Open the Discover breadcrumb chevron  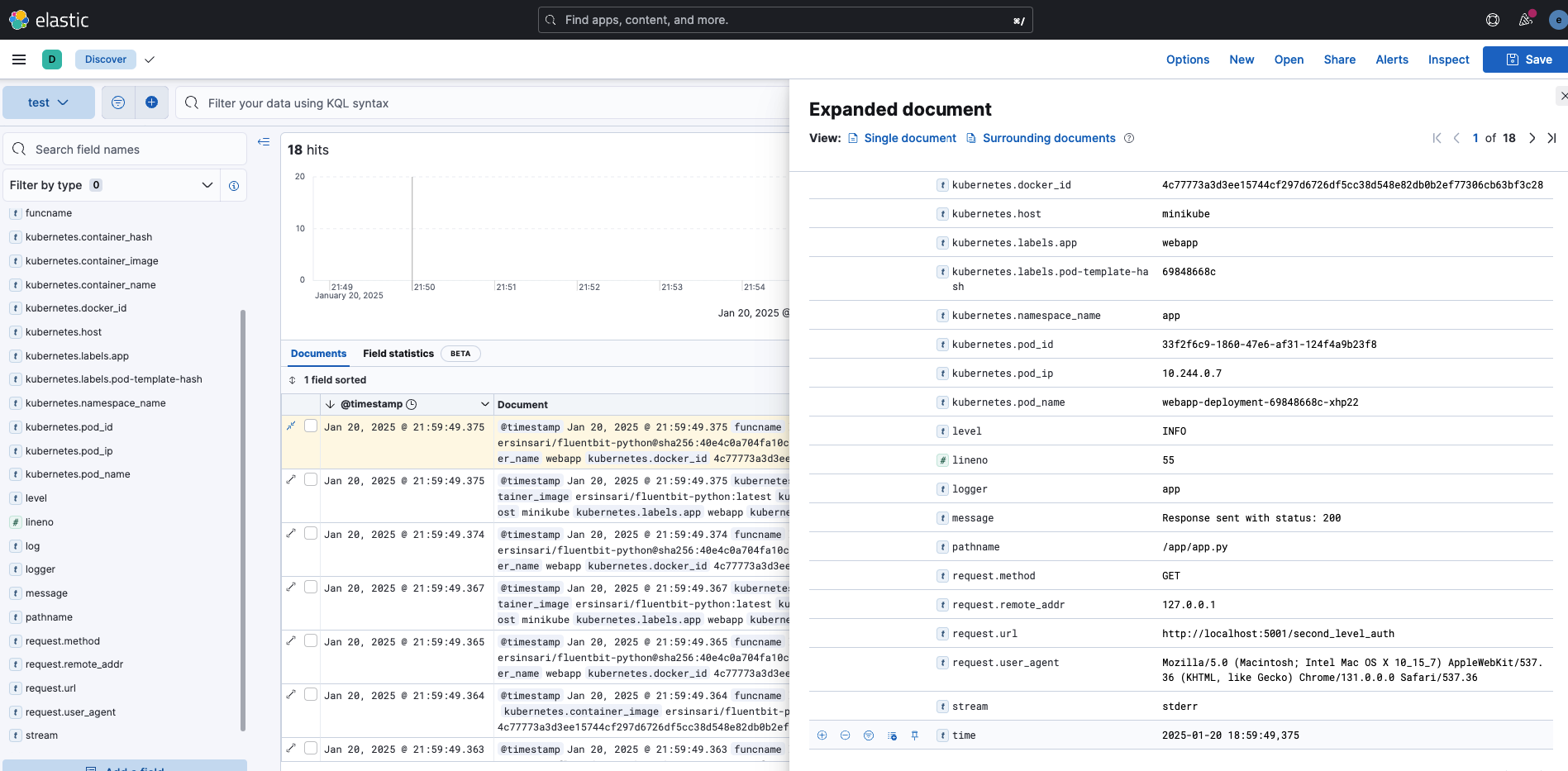(150, 59)
